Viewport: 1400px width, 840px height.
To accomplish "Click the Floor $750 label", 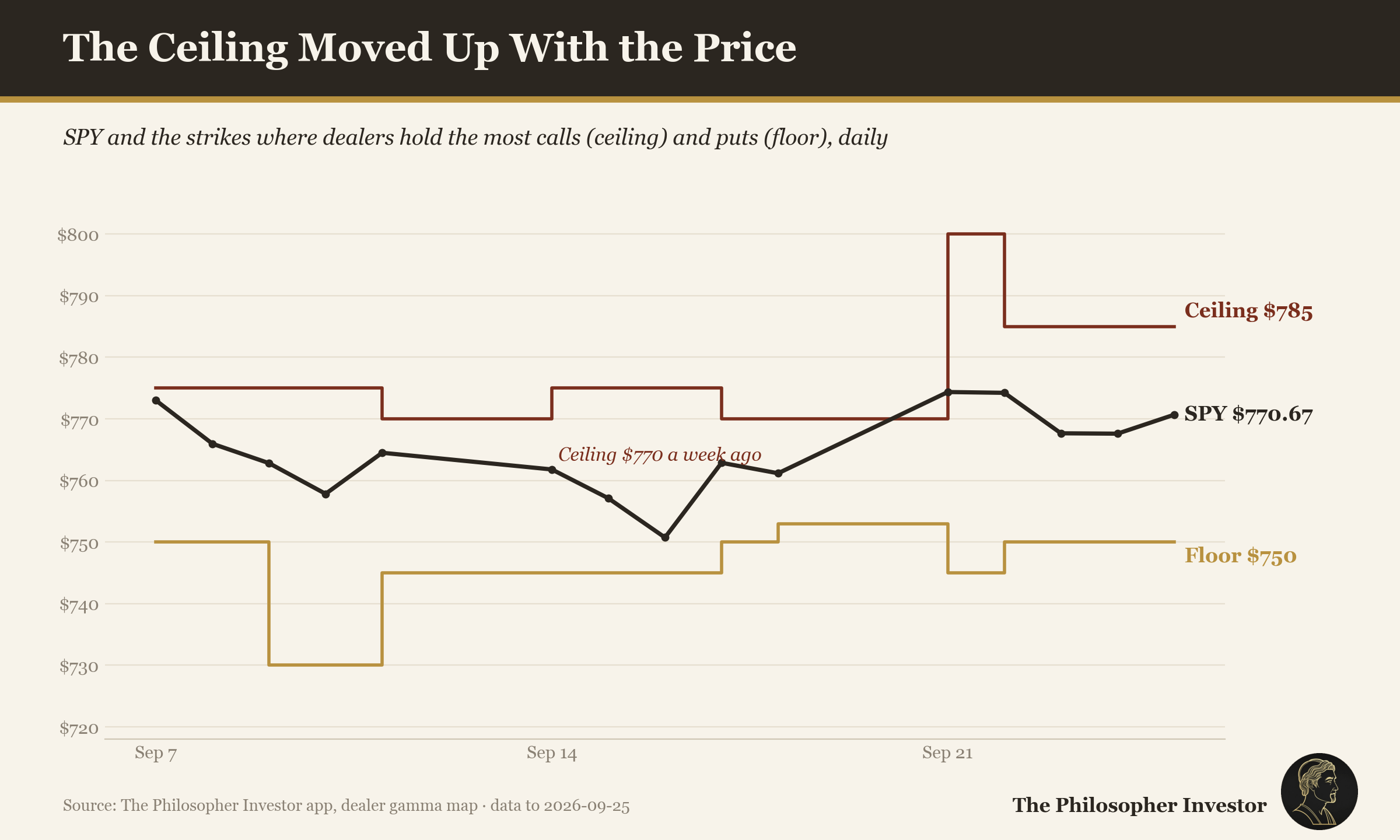I will point(1240,555).
